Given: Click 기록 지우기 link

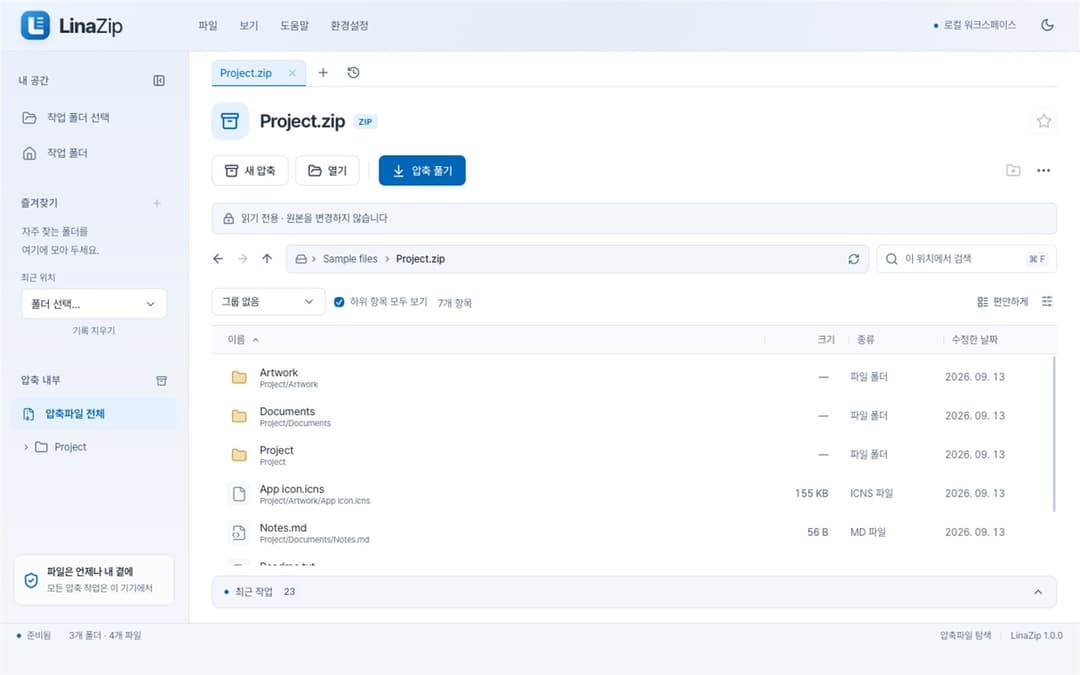Looking at the screenshot, I should (x=94, y=331).
